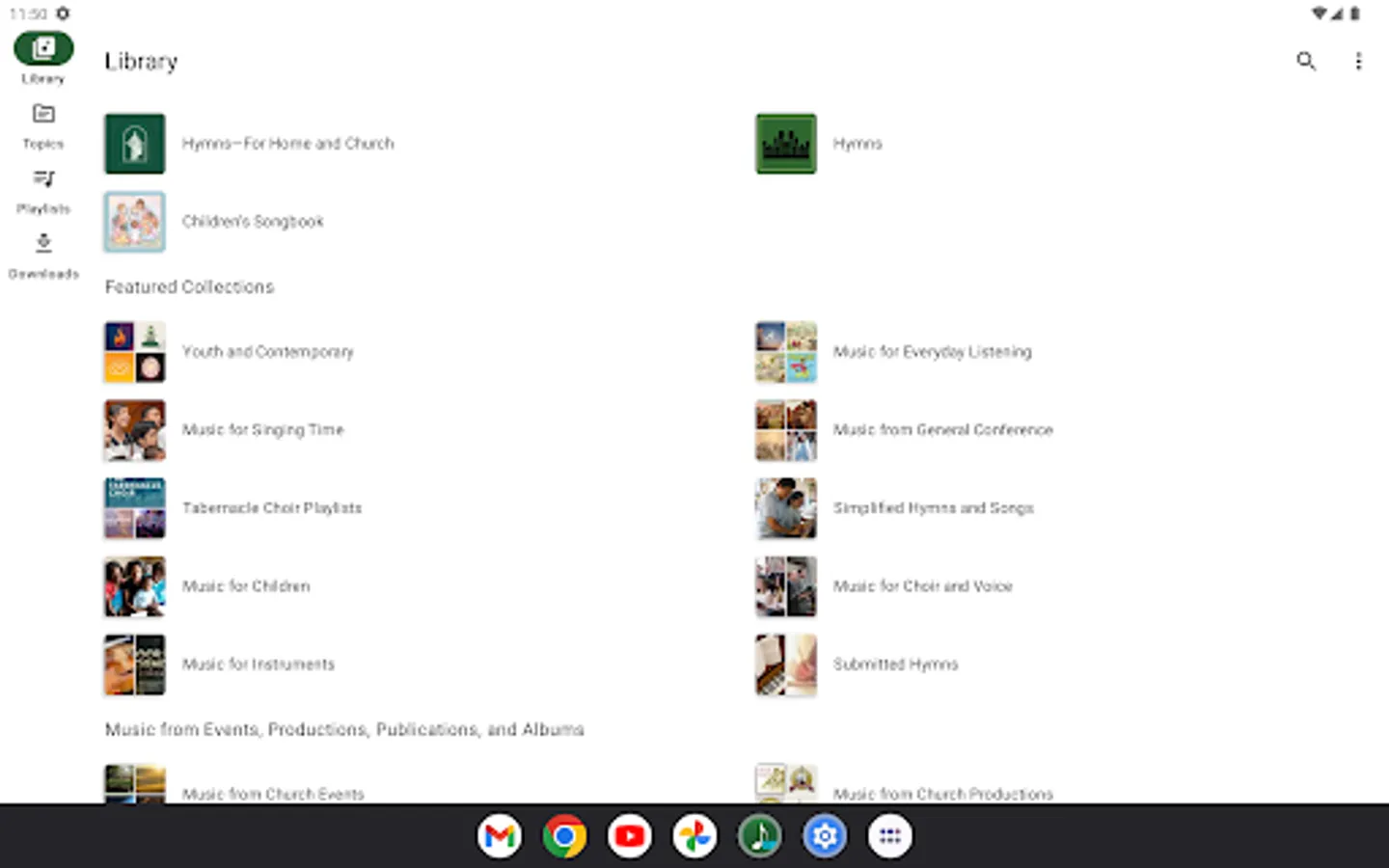Click the search magnifier icon
This screenshot has height=868, width=1389.
pos(1306,61)
